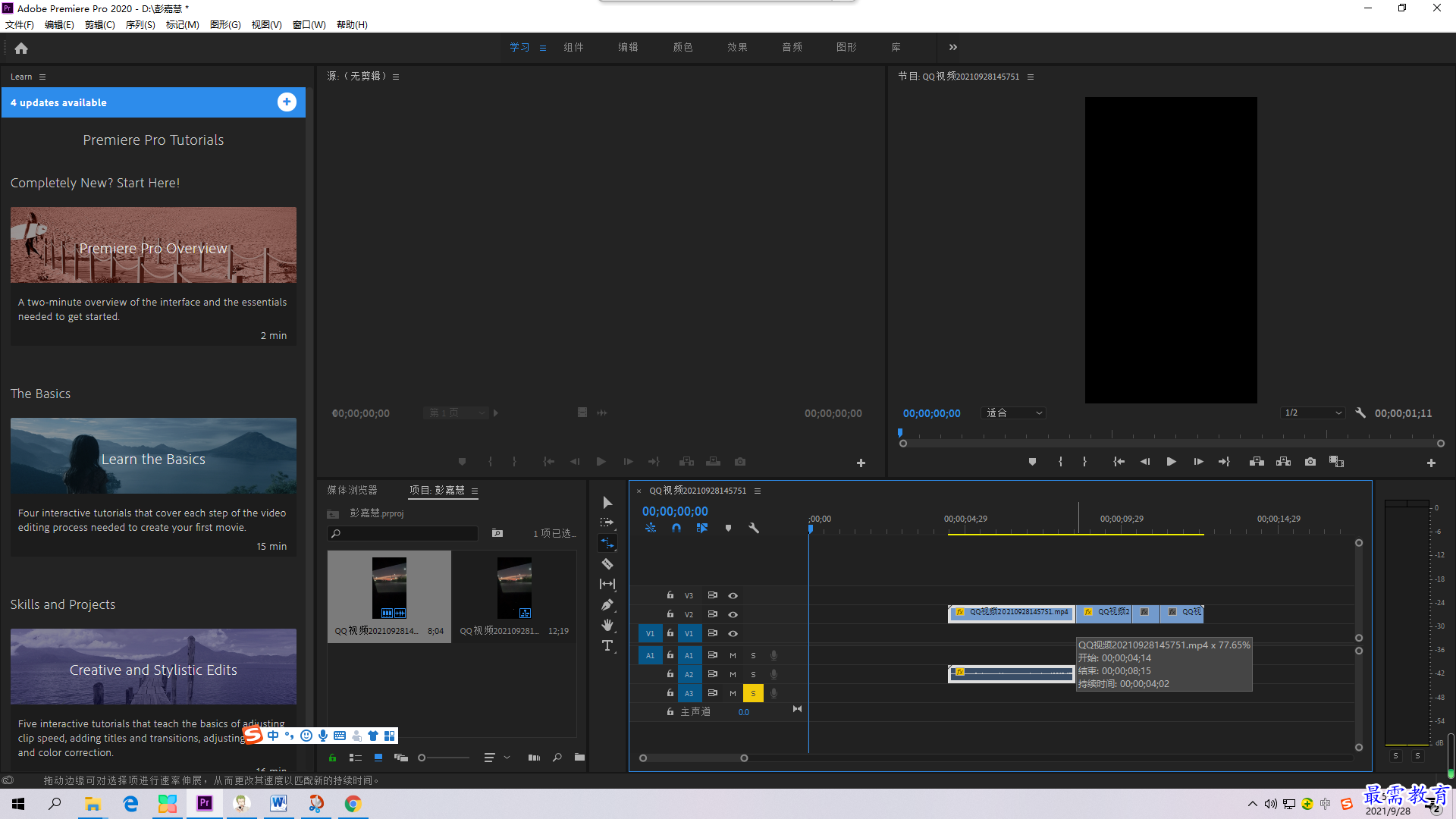Open 窗口(W) menu

309,25
